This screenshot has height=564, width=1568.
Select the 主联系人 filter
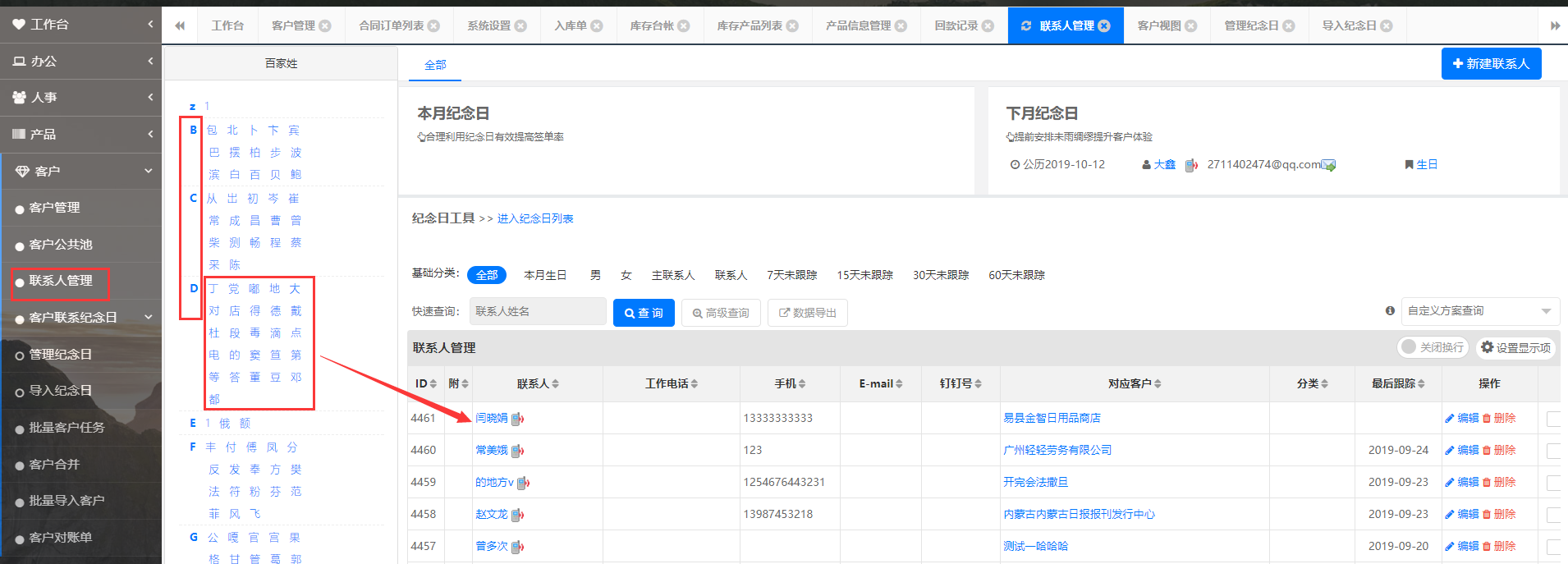pyautogui.click(x=673, y=275)
